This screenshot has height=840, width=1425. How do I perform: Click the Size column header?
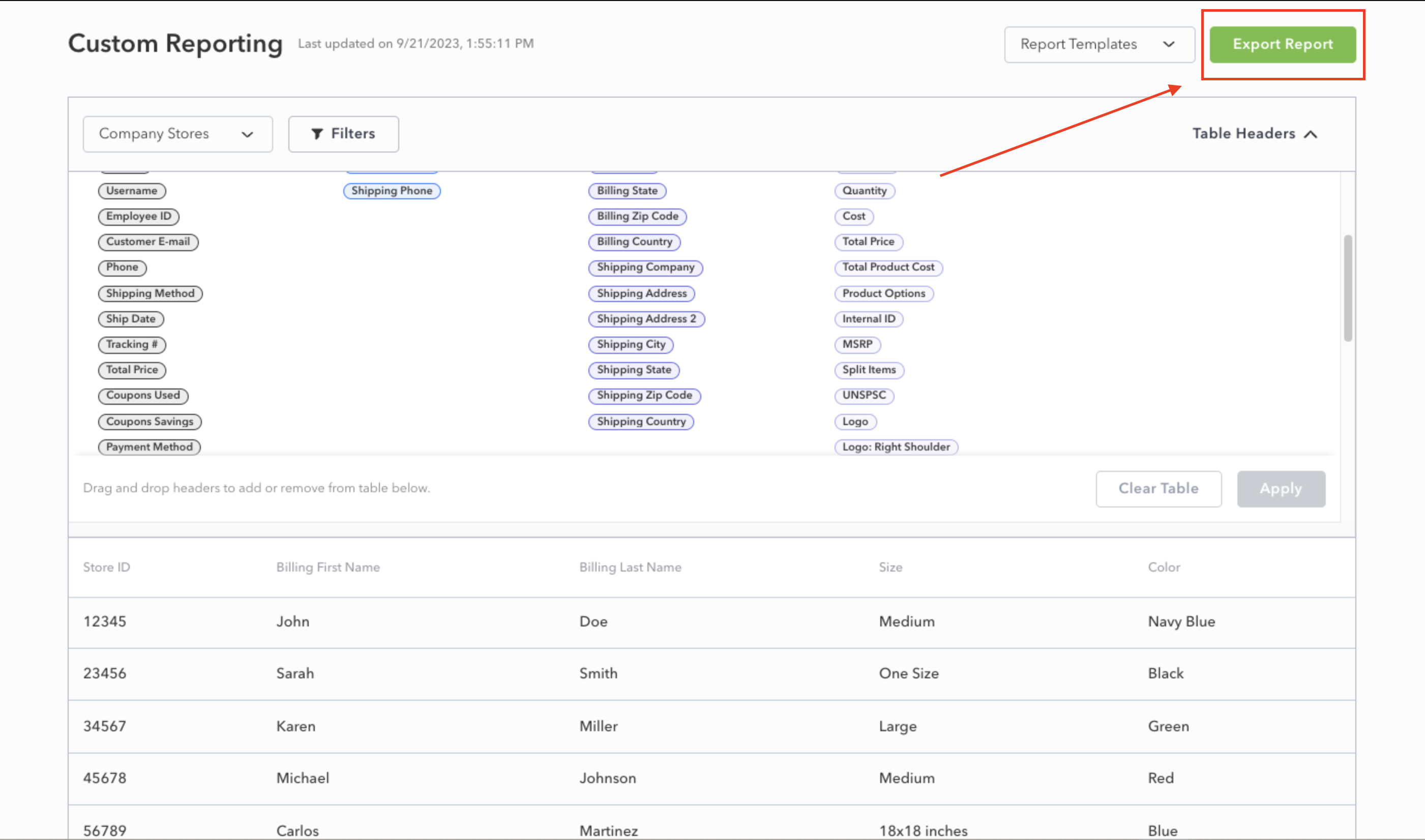(x=890, y=567)
